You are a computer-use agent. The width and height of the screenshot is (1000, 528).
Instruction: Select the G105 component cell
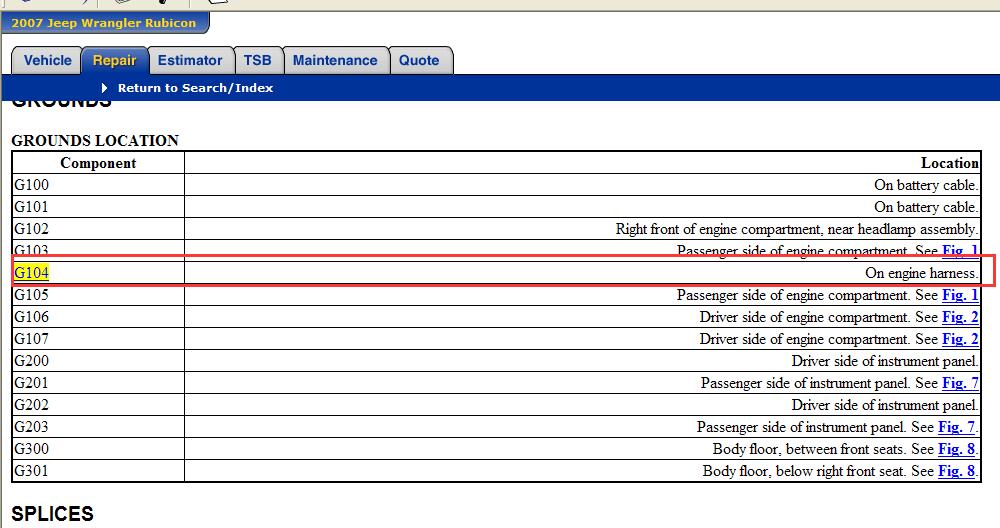point(98,295)
